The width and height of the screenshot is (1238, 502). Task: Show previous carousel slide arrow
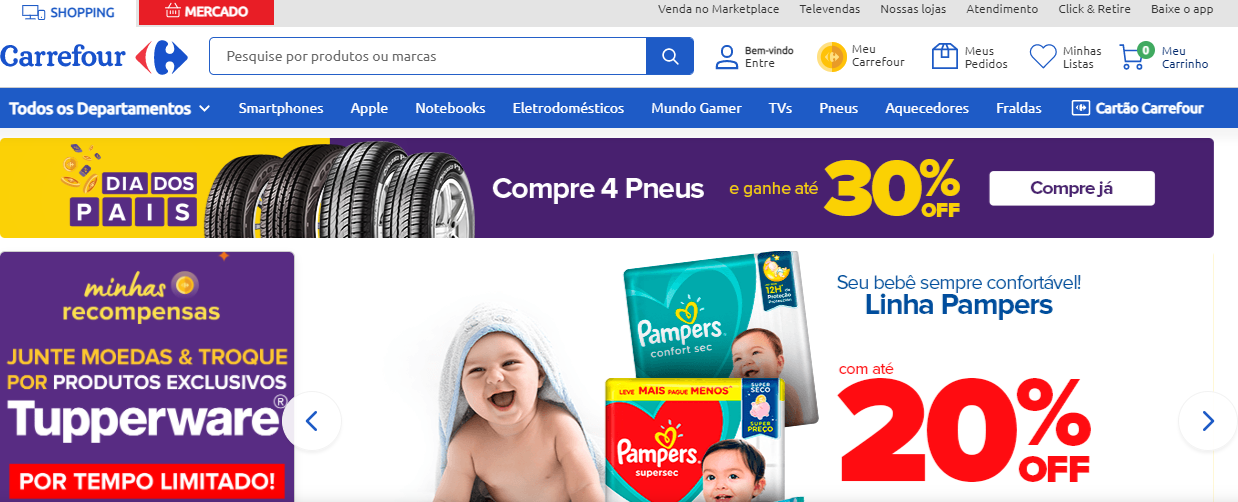click(x=312, y=421)
